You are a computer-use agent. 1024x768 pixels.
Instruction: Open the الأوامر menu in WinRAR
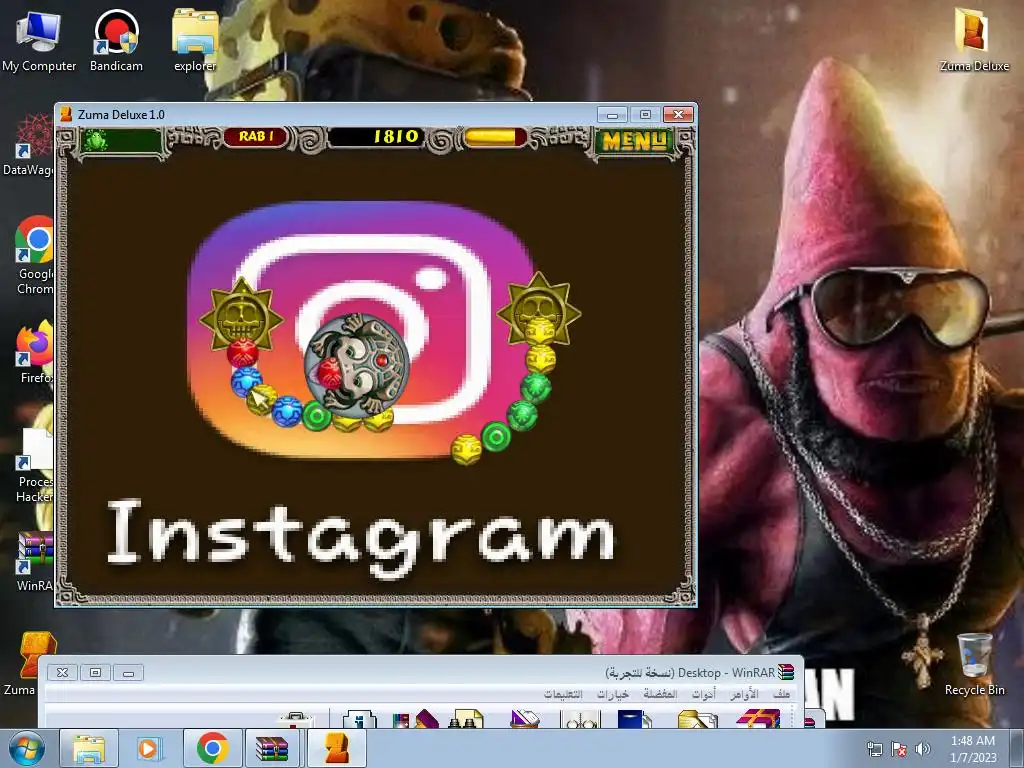click(x=744, y=694)
